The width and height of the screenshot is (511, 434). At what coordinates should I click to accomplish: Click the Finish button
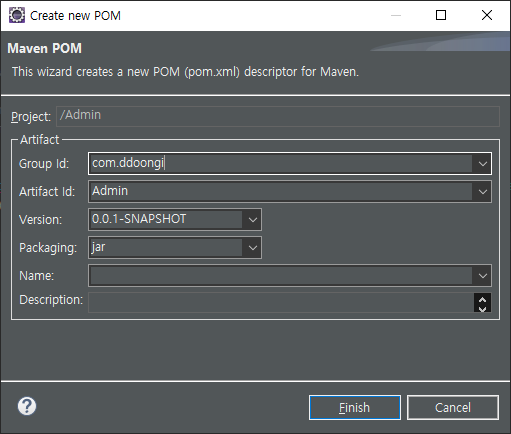pos(355,408)
